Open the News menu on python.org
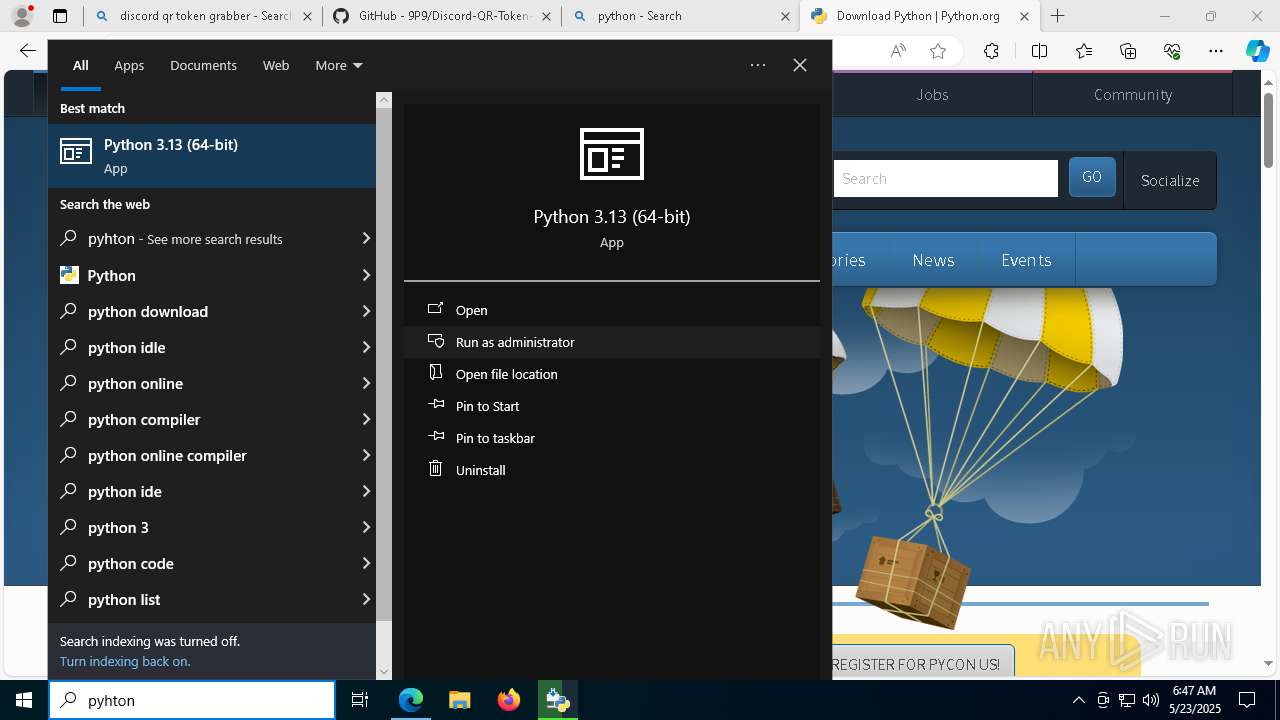 click(933, 260)
